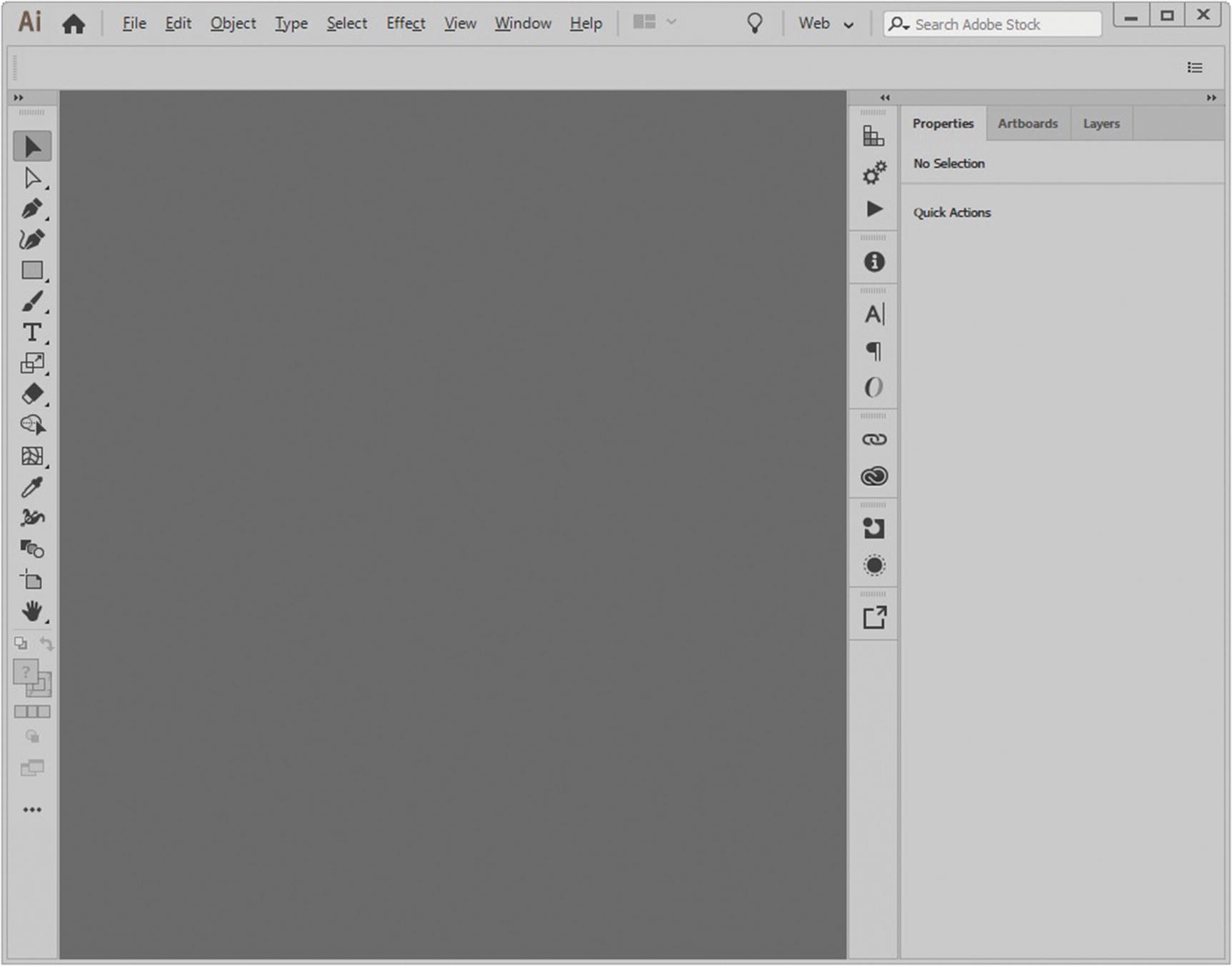Open the Effect menu

coord(406,24)
